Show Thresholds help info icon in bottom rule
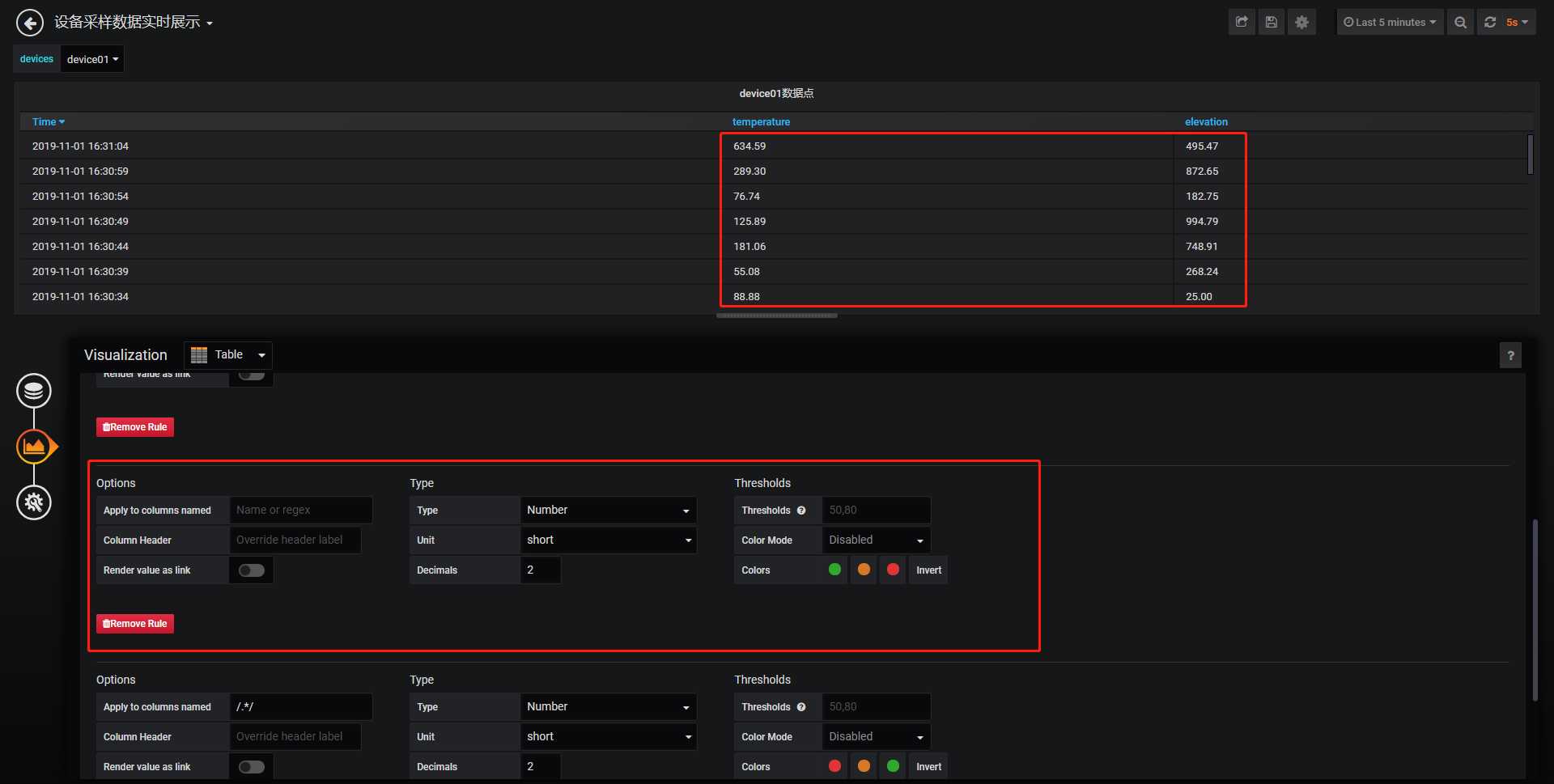1554x784 pixels. [x=801, y=707]
